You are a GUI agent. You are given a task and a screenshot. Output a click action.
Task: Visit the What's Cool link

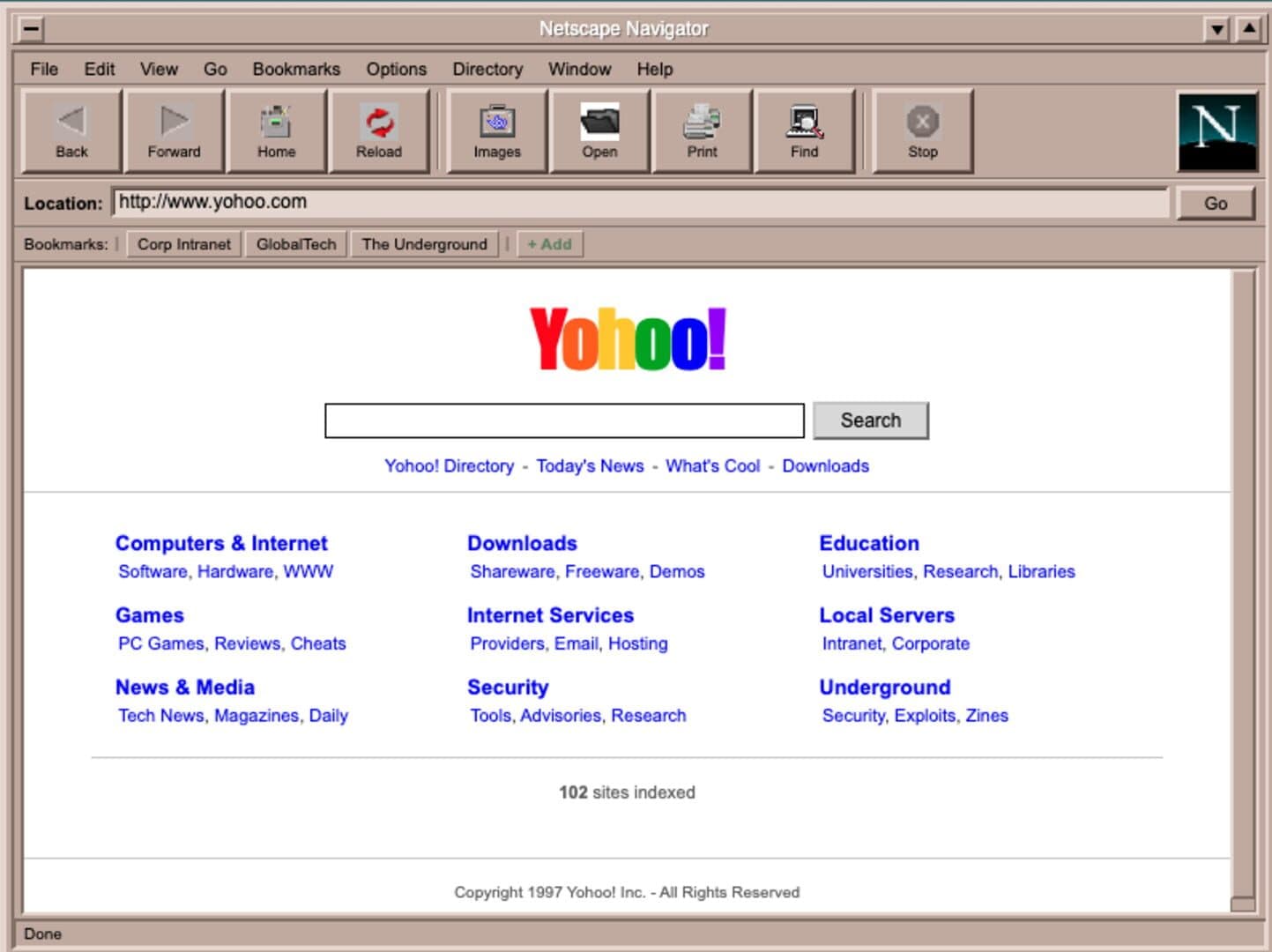pyautogui.click(x=712, y=465)
